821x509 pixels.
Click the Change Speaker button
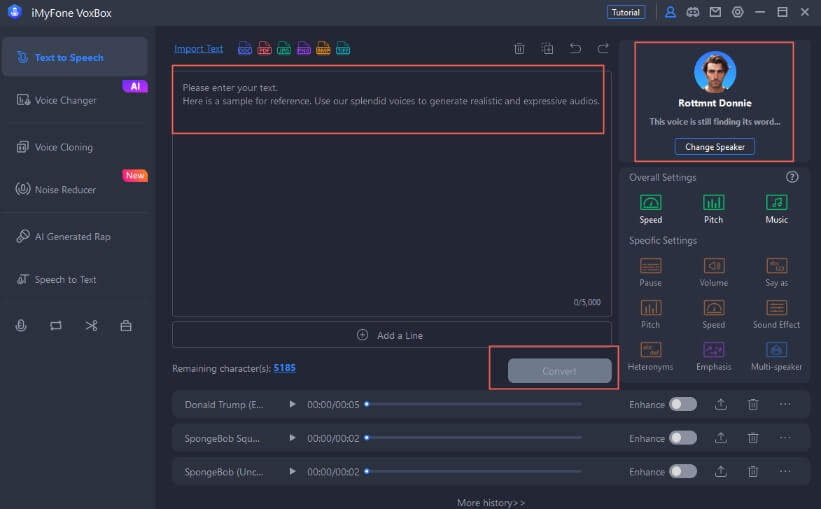715,147
